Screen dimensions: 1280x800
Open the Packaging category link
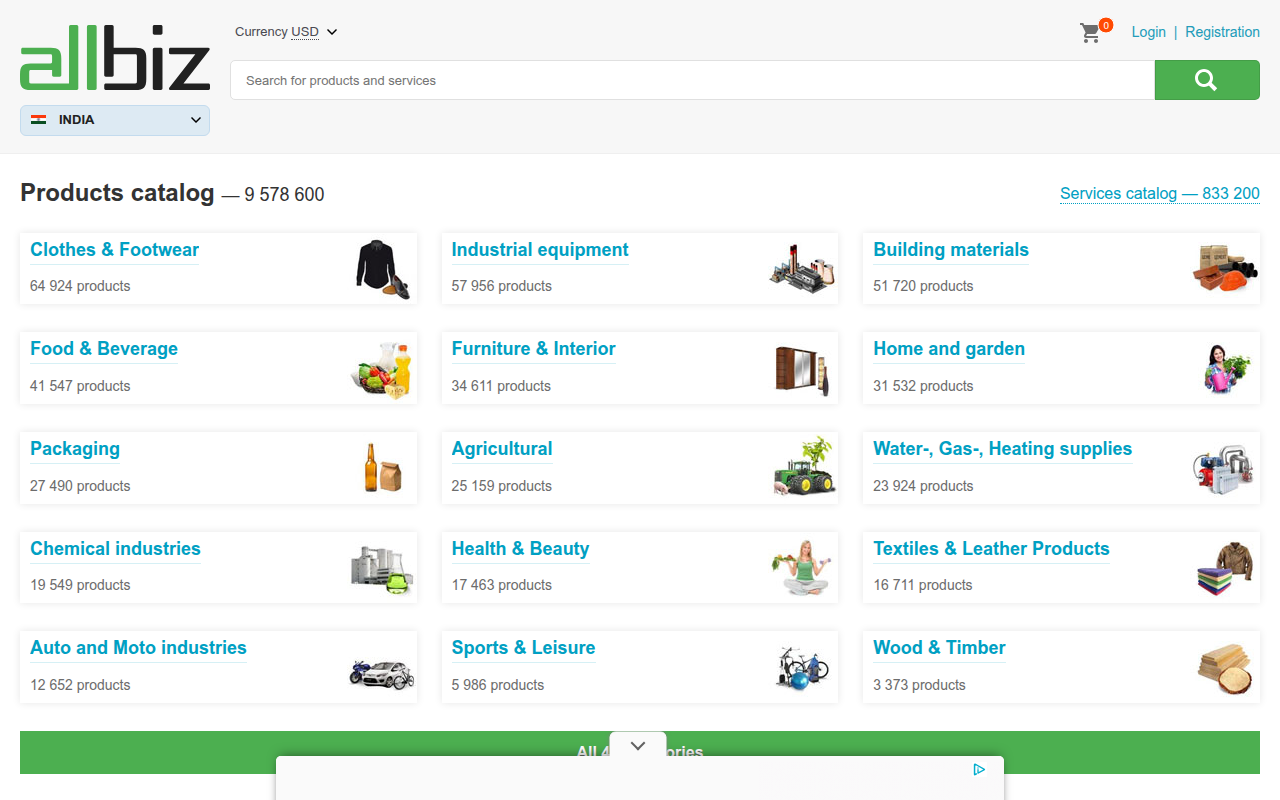coord(75,449)
